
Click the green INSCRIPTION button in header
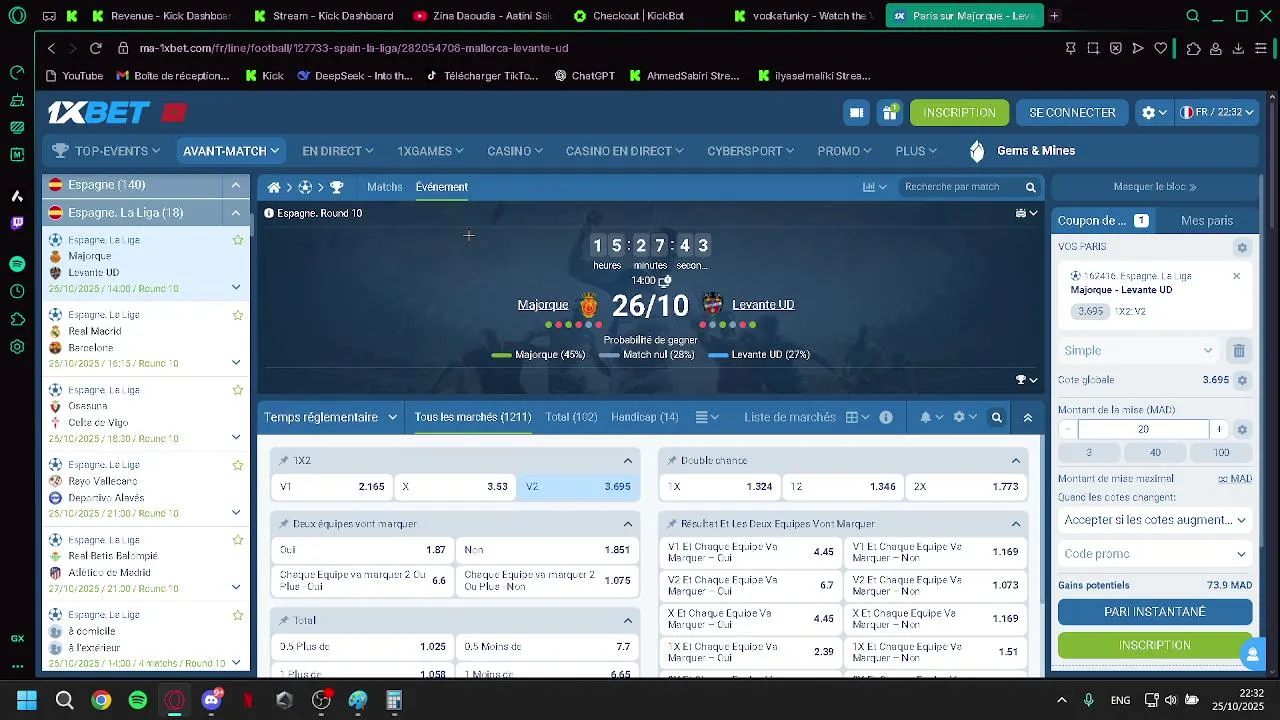[959, 113]
